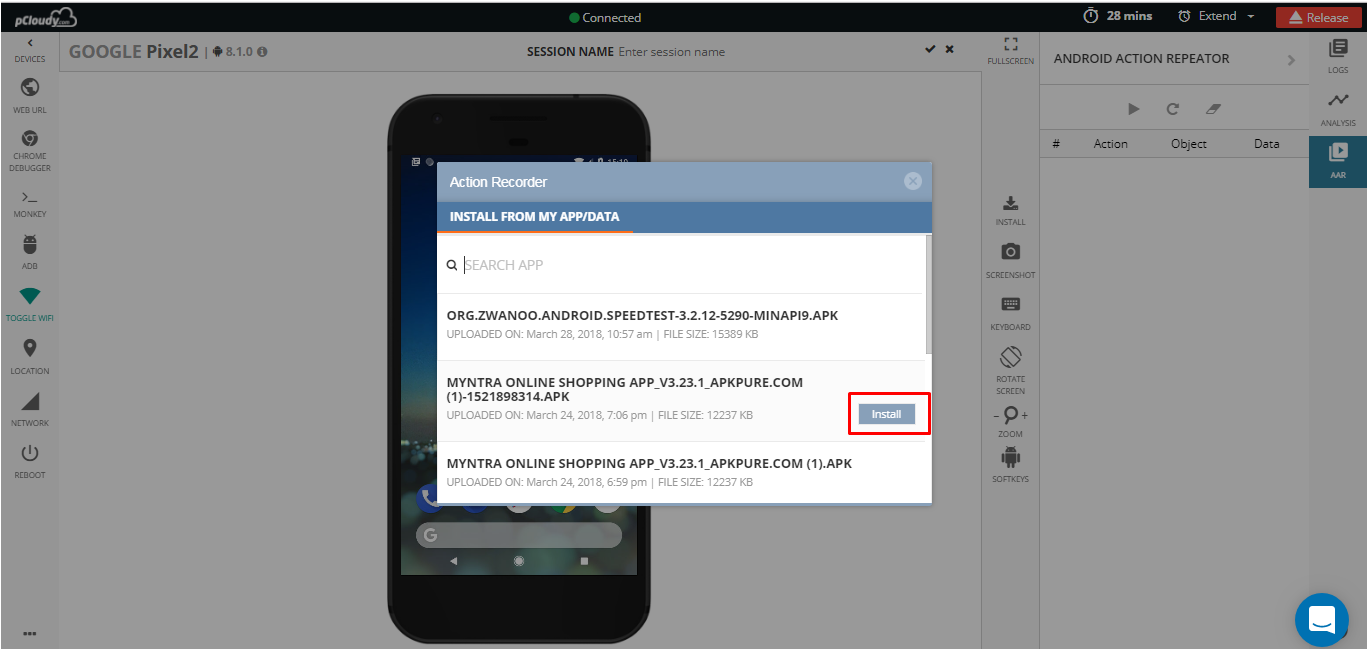Open the more options ellipsis in sidebar
Viewport: 1368px width, 650px height.
30,633
